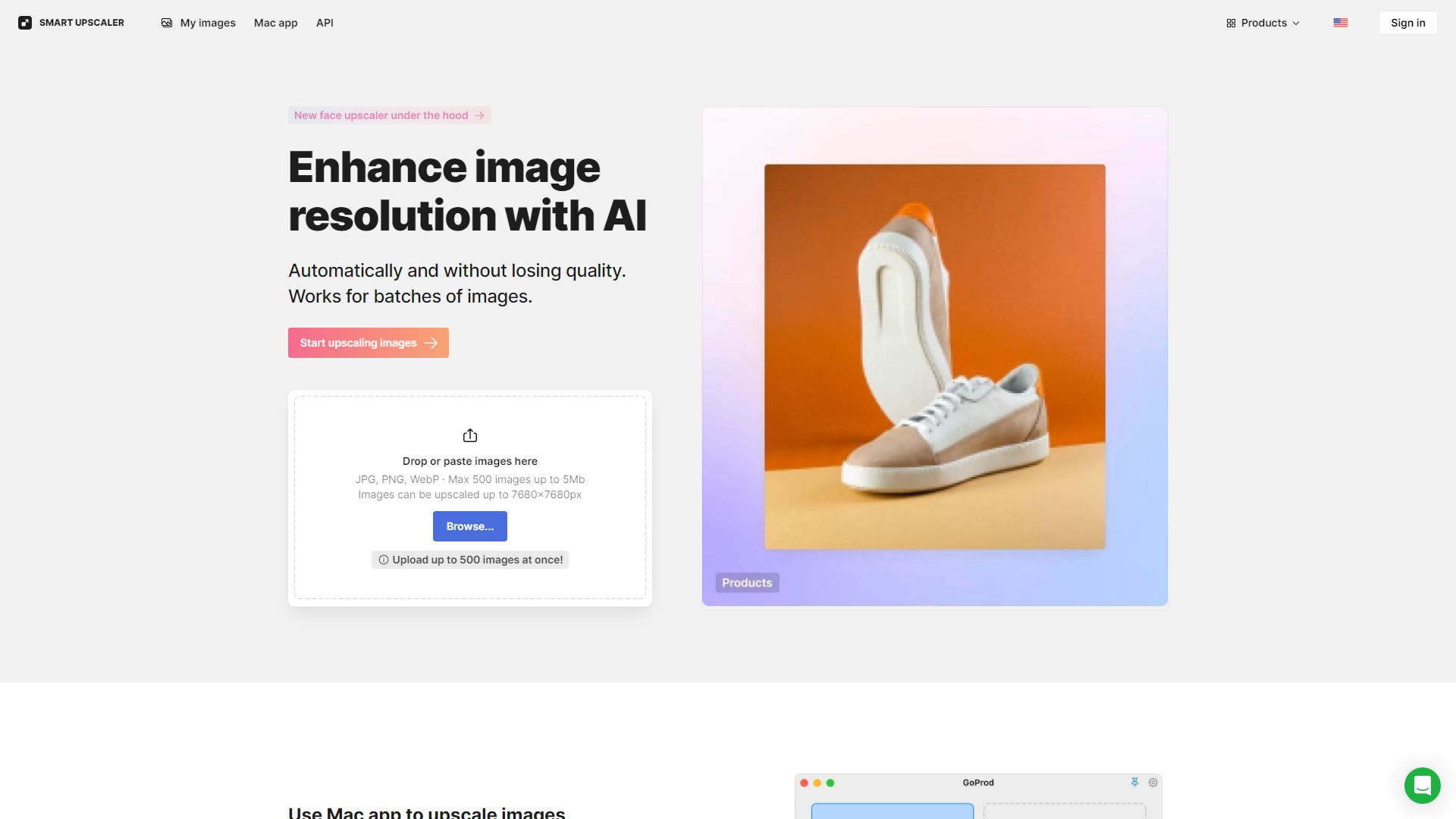Click the info circle icon near upload limit

(x=383, y=559)
